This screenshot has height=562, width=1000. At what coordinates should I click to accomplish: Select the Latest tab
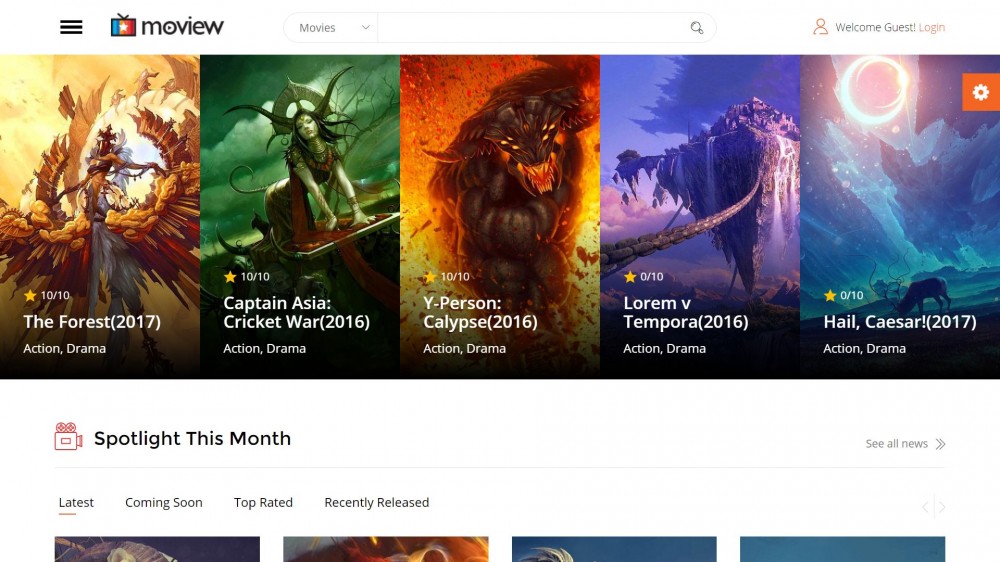click(76, 503)
